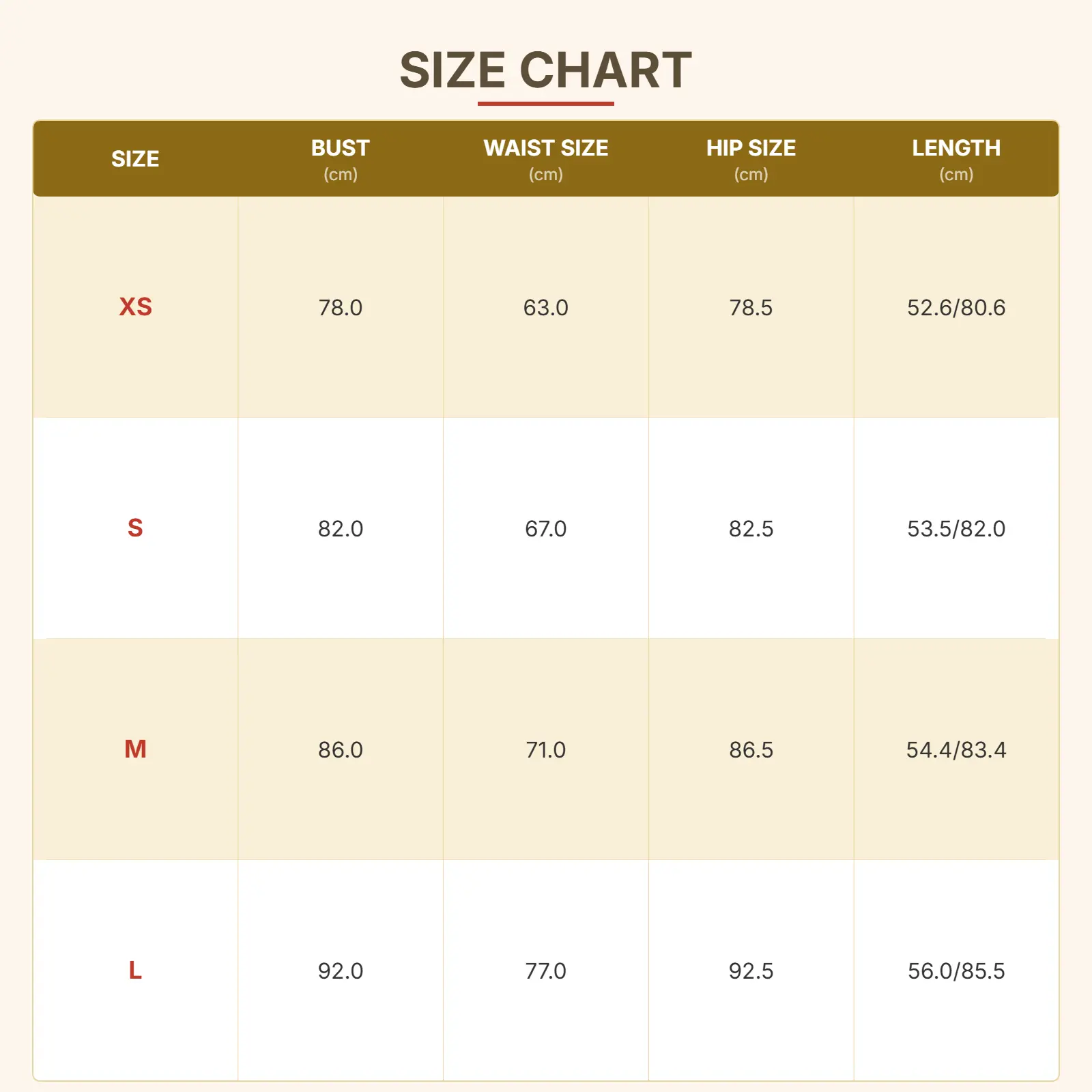Select the XS size row label
Image resolution: width=1092 pixels, height=1092 pixels.
pos(135,307)
